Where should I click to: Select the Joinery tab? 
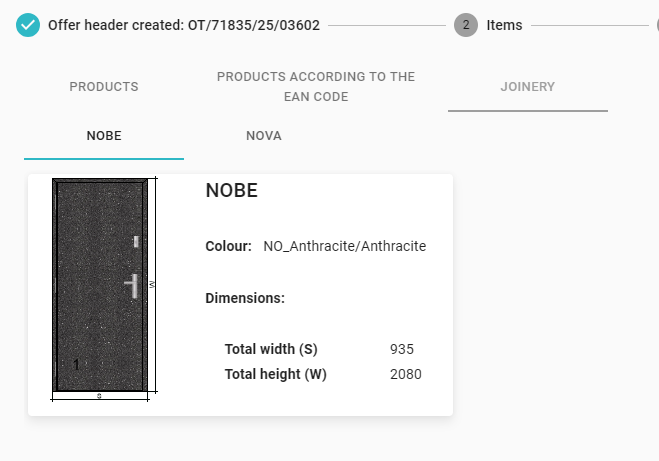coord(527,87)
